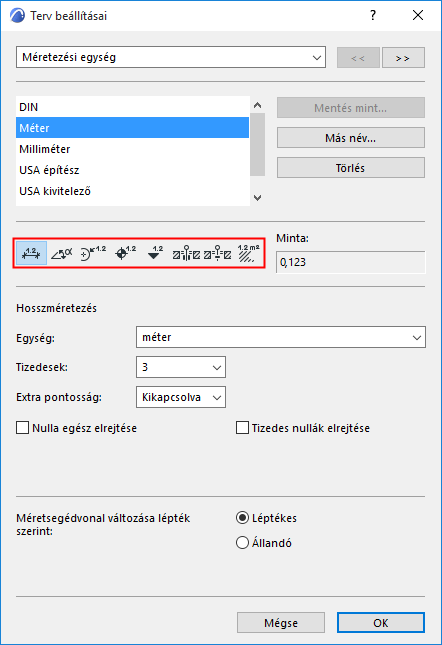The width and height of the screenshot is (442, 645).
Task: Click the disabled 'Mentés mint...' button
Action: [x=351, y=108]
